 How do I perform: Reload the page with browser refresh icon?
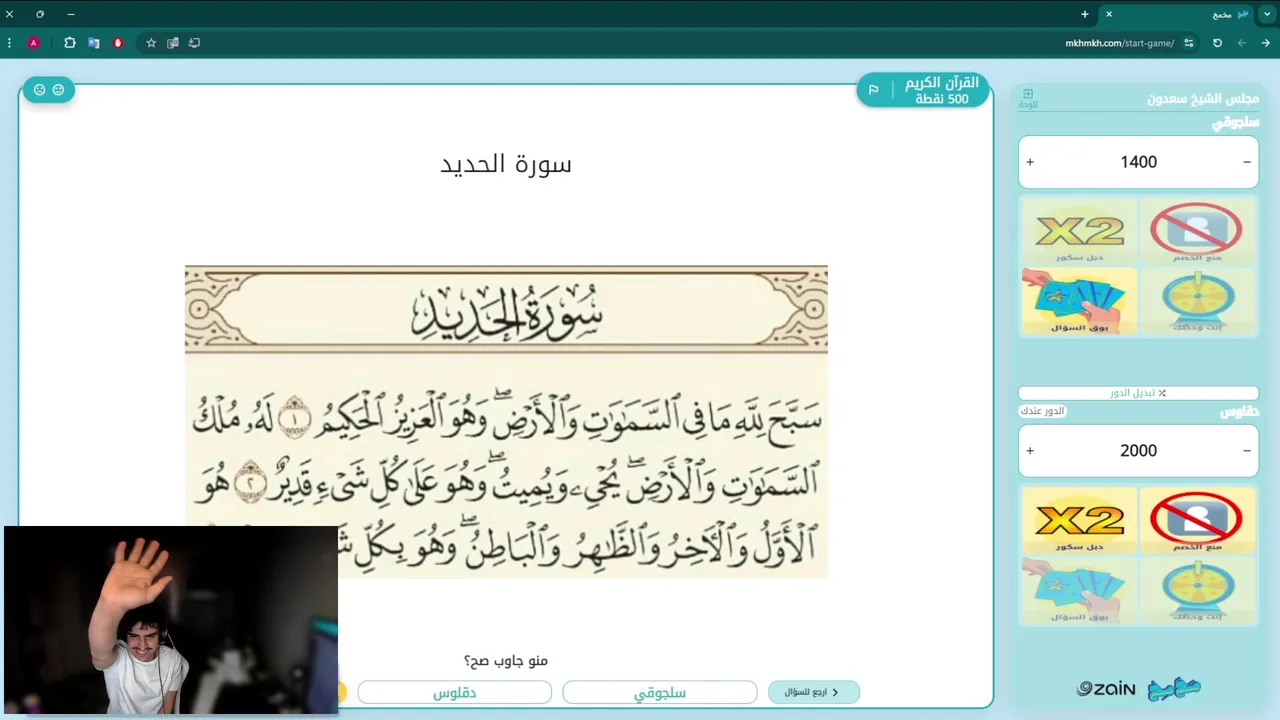(x=1217, y=43)
